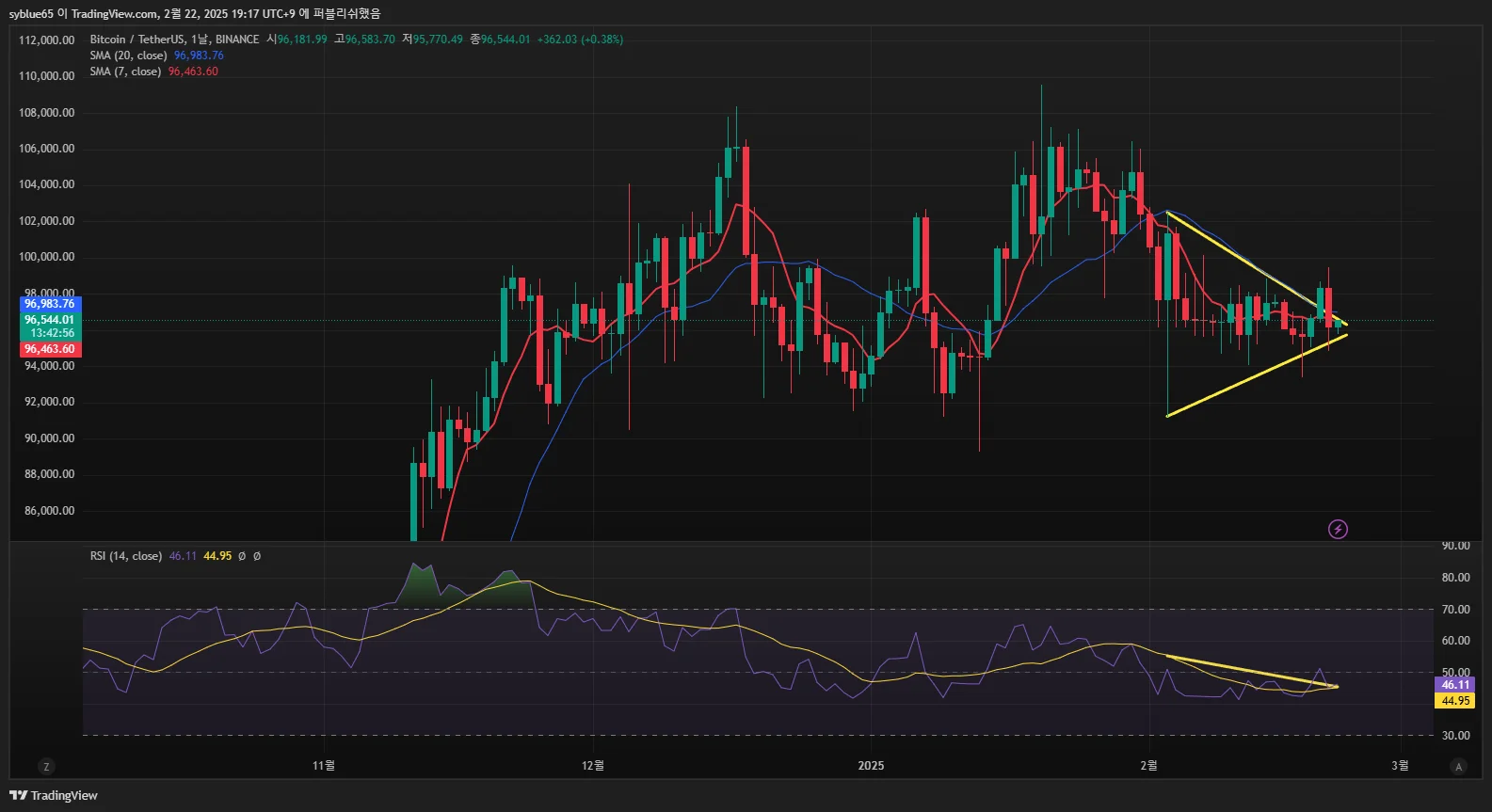Click the purple 46.11 RSI axis label
The width and height of the screenshot is (1492, 812).
(x=1455, y=685)
